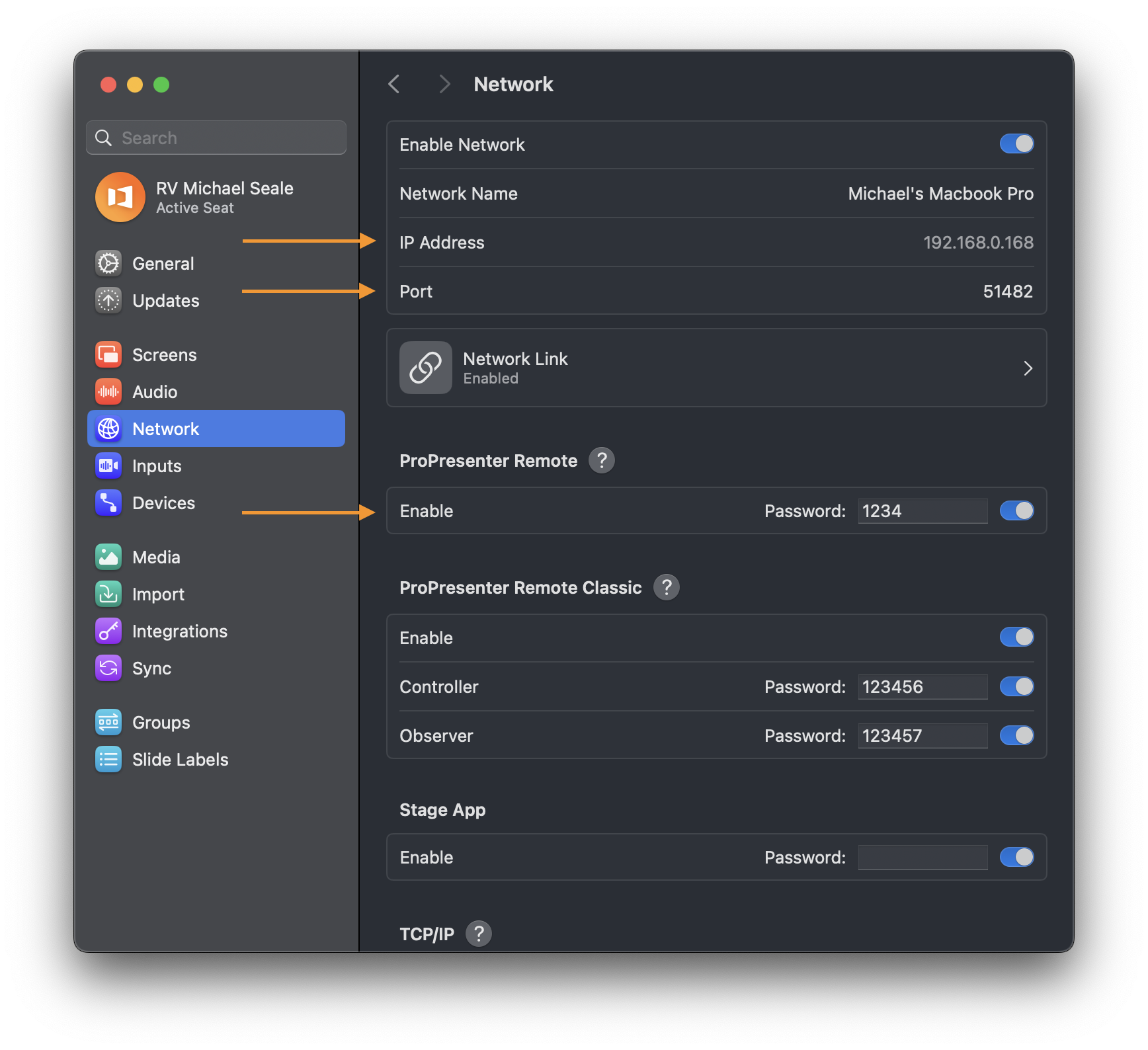Viewport: 1148px width, 1050px height.
Task: Toggle the Controller switch
Action: tap(1017, 686)
